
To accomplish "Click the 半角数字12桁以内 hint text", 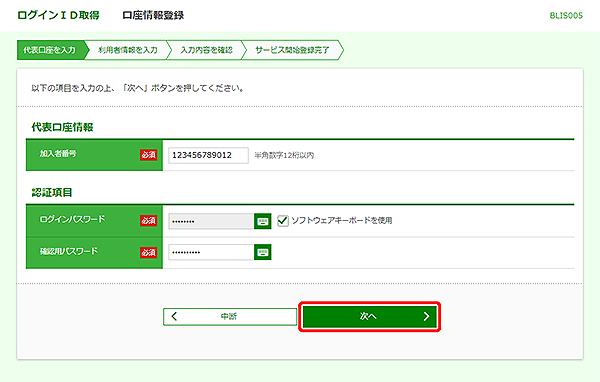I will [284, 155].
